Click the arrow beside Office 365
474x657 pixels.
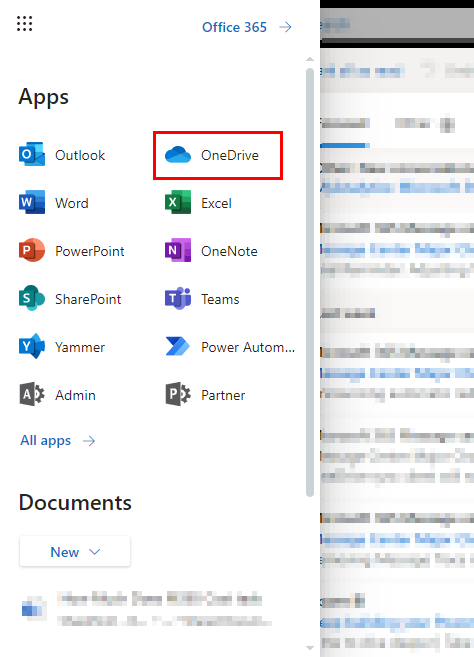[285, 27]
